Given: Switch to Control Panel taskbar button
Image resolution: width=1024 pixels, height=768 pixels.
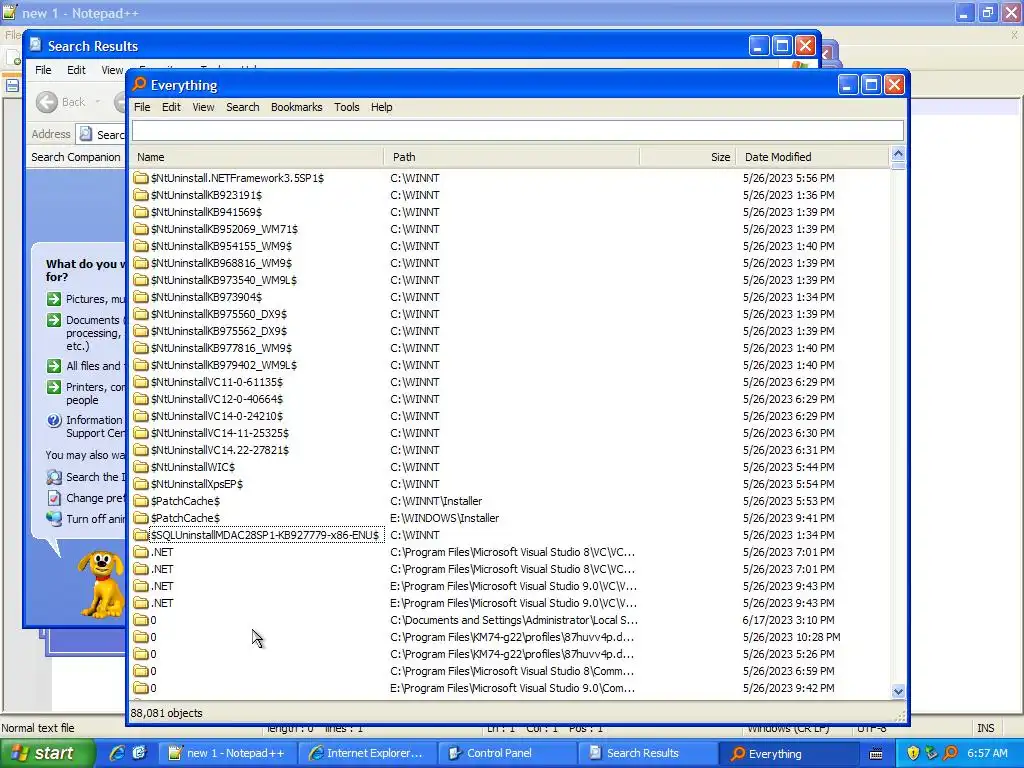Looking at the screenshot, I should (x=507, y=753).
